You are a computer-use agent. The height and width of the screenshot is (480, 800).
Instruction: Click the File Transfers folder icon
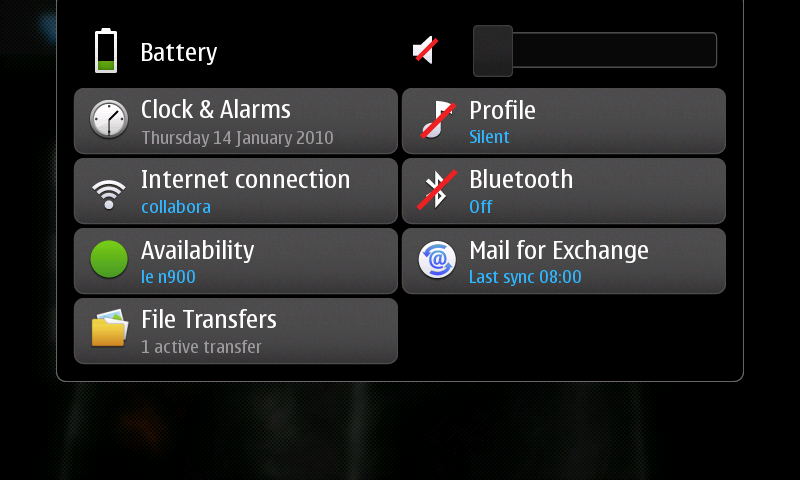point(109,328)
